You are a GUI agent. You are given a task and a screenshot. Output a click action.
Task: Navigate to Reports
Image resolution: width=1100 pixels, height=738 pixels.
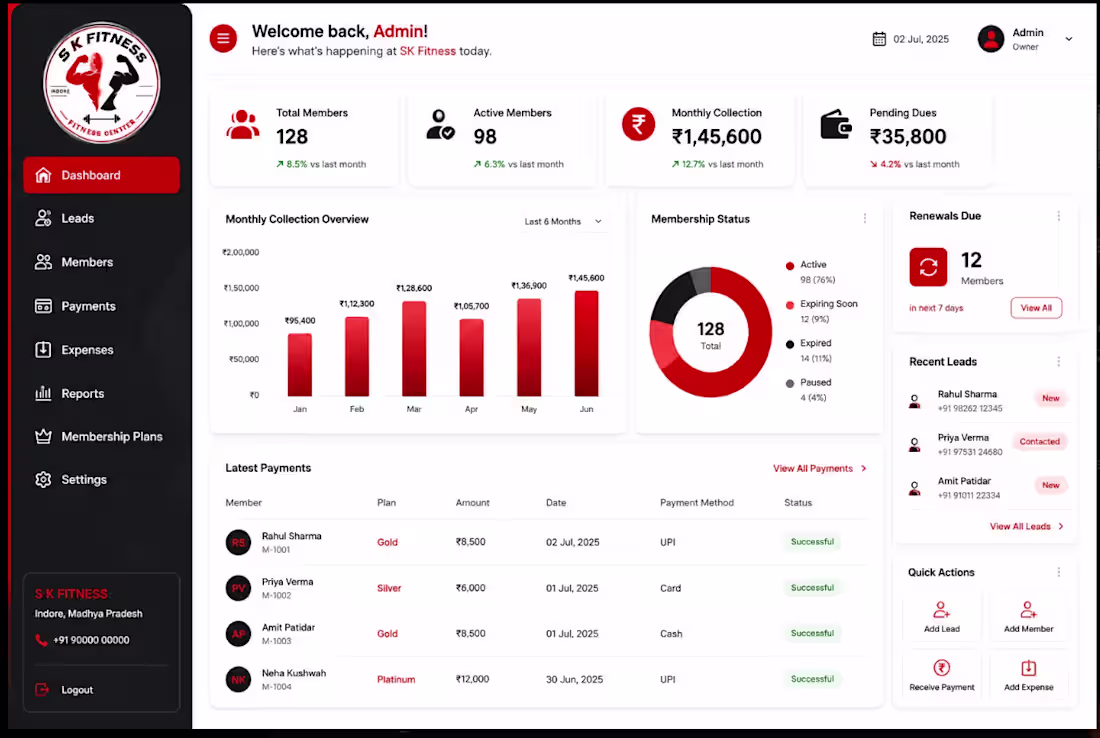point(102,394)
